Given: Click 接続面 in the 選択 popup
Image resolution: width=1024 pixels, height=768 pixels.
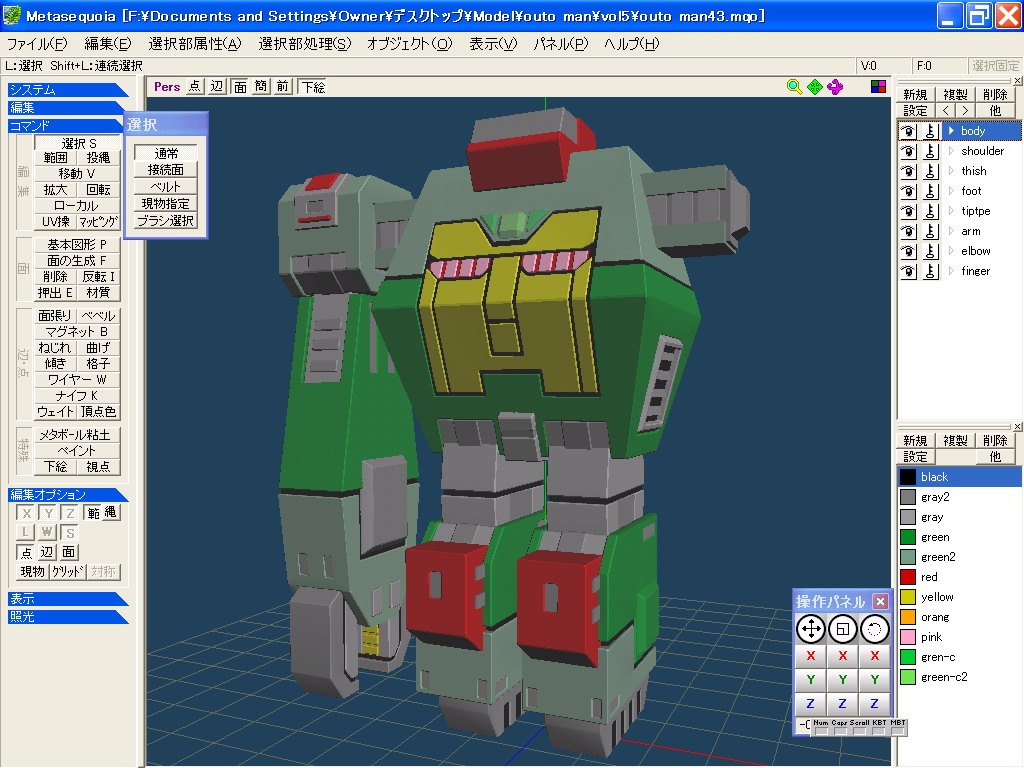Looking at the screenshot, I should point(166,170).
